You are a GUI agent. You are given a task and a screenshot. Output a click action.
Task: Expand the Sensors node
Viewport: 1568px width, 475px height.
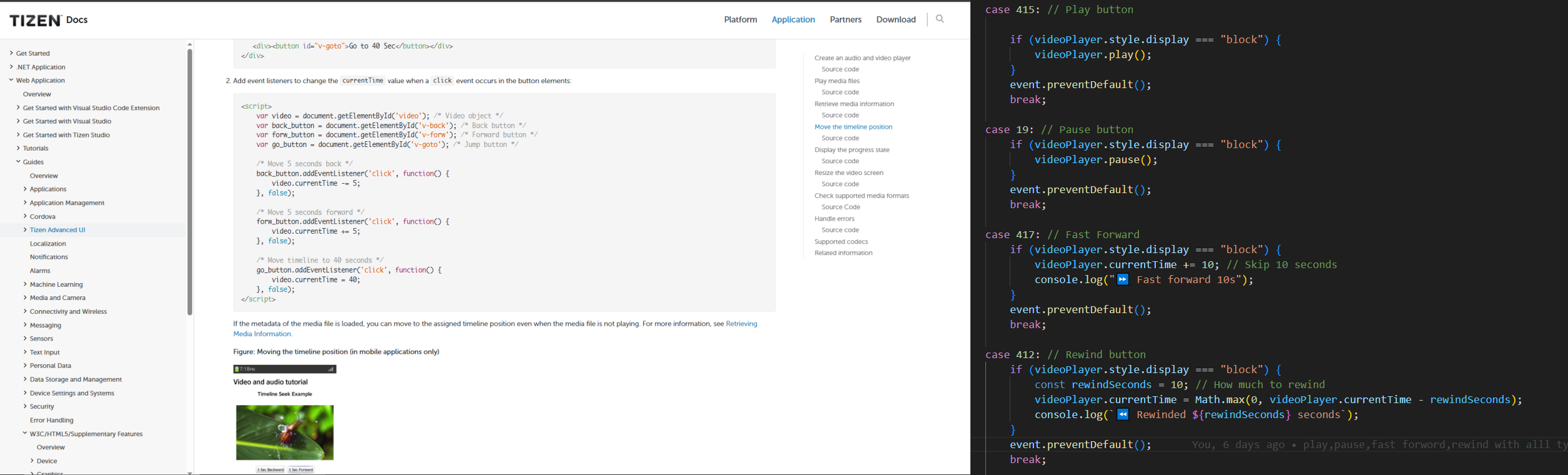(x=25, y=339)
